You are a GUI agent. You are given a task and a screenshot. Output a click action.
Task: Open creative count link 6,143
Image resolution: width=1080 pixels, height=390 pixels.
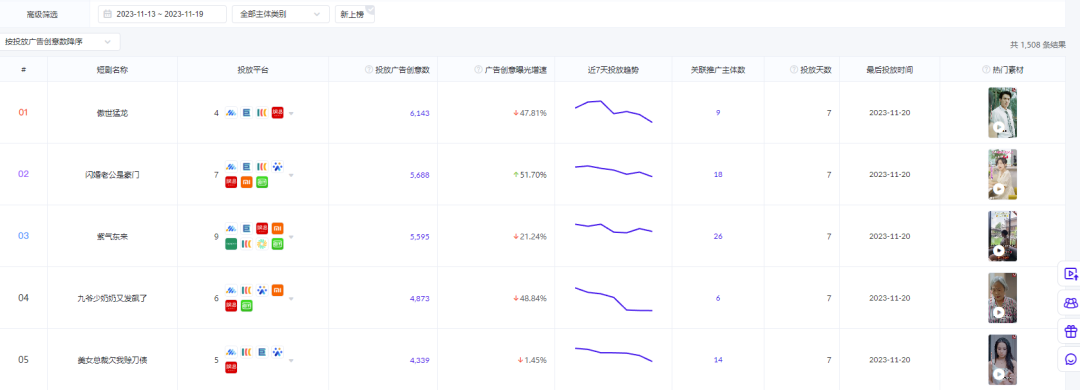click(419, 113)
